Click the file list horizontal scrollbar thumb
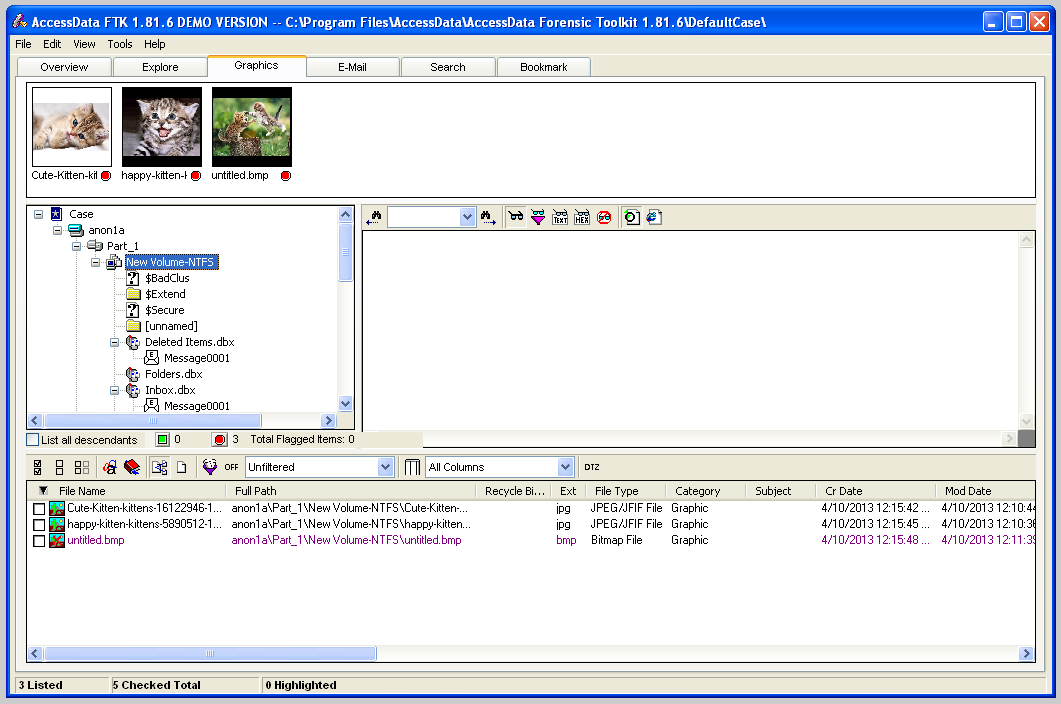 pyautogui.click(x=210, y=653)
